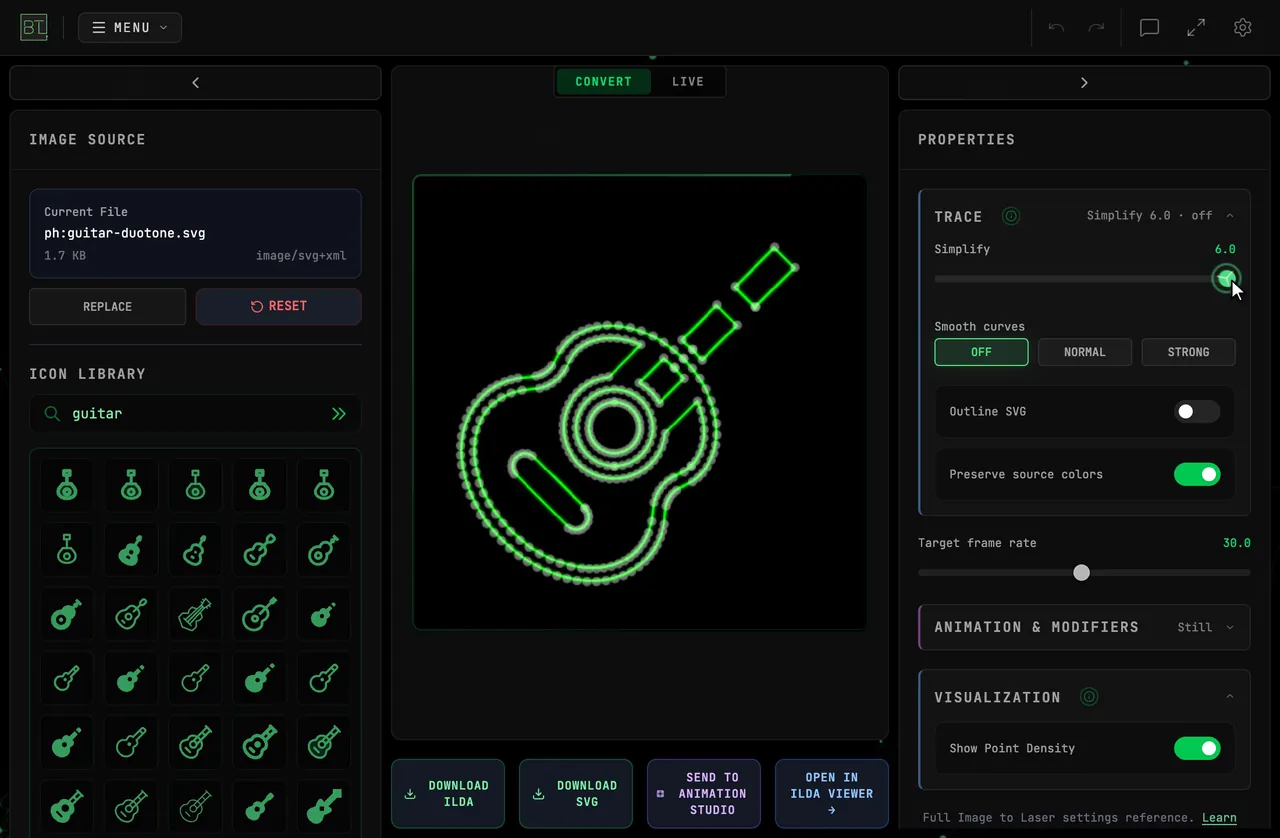Image resolution: width=1280 pixels, height=838 pixels.
Task: Click the Simplify slider handle
Action: click(x=1227, y=279)
